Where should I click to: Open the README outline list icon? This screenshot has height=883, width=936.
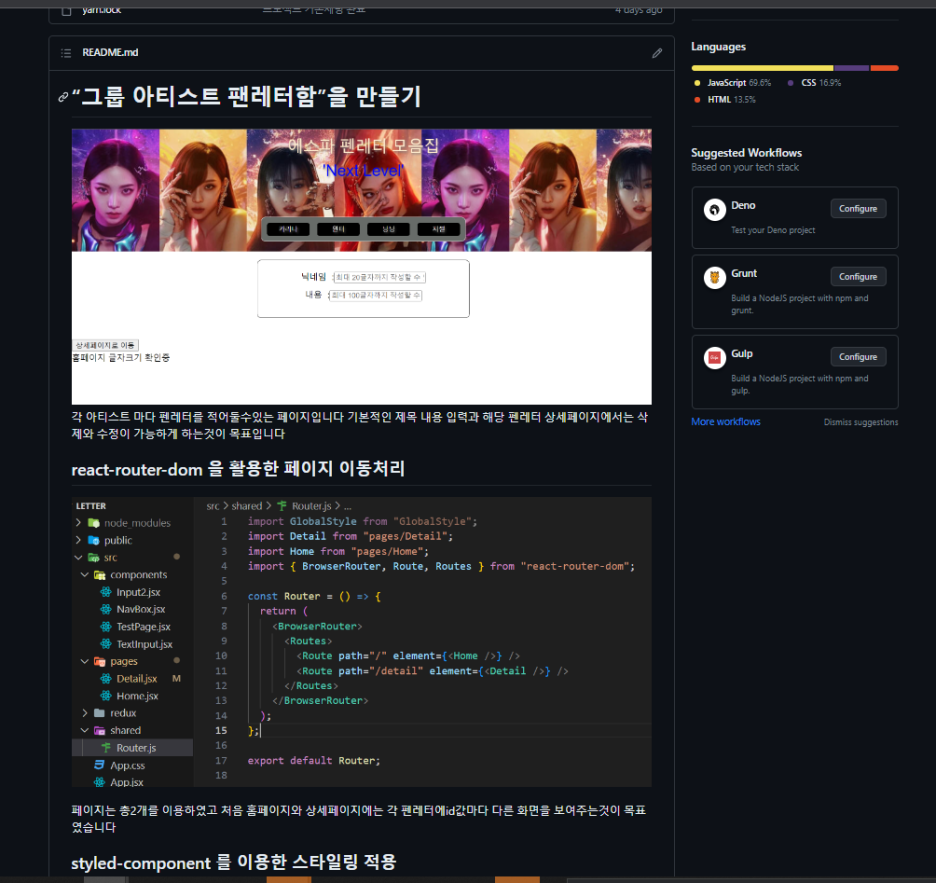(x=66, y=53)
